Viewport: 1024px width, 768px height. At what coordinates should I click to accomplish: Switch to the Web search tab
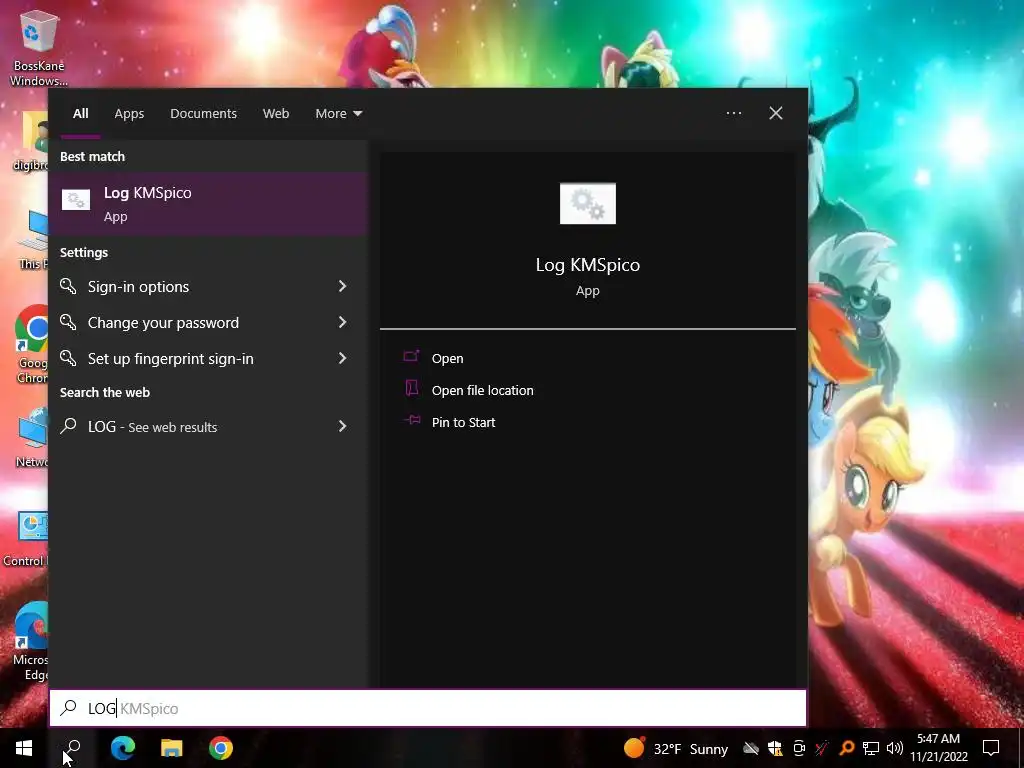pos(276,114)
